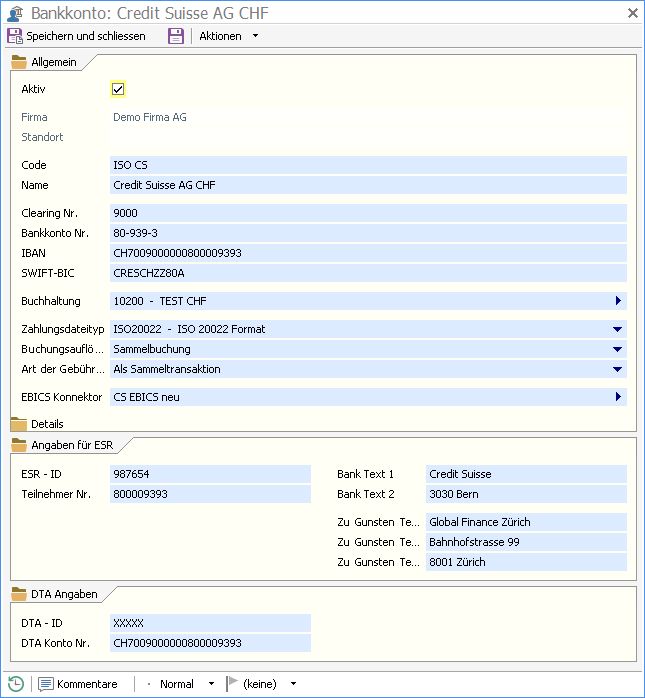The image size is (645, 698).
Task: Open the EBICS Konnektor lookup arrow
Action: [618, 397]
